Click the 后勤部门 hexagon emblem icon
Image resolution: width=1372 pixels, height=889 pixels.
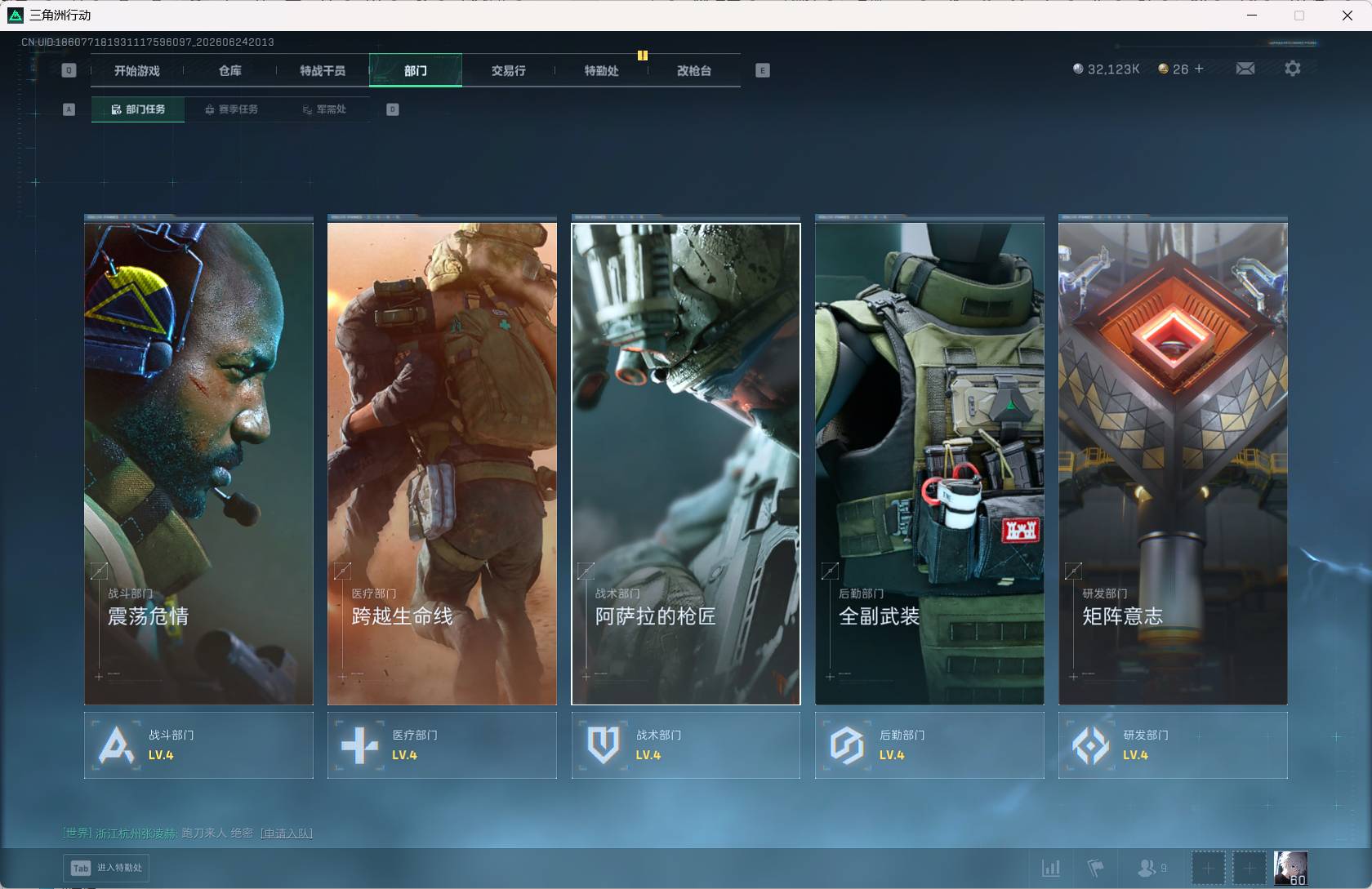tap(846, 745)
